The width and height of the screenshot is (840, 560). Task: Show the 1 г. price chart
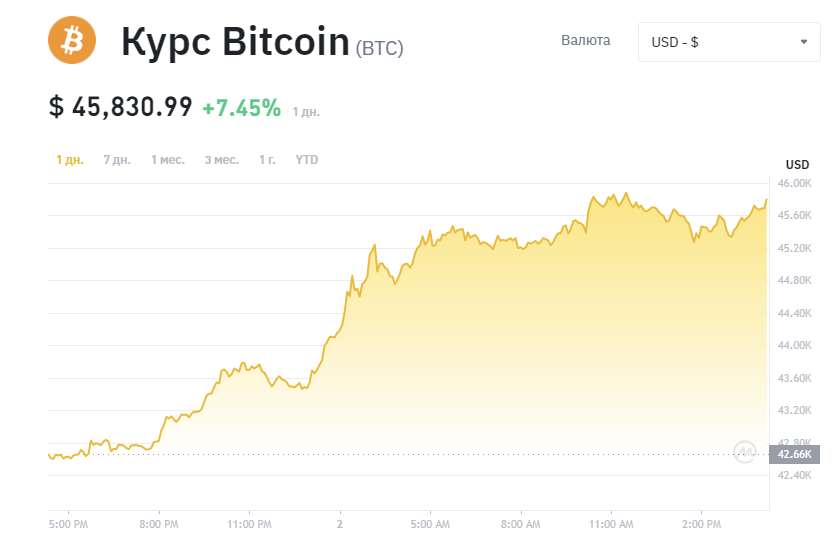(267, 160)
